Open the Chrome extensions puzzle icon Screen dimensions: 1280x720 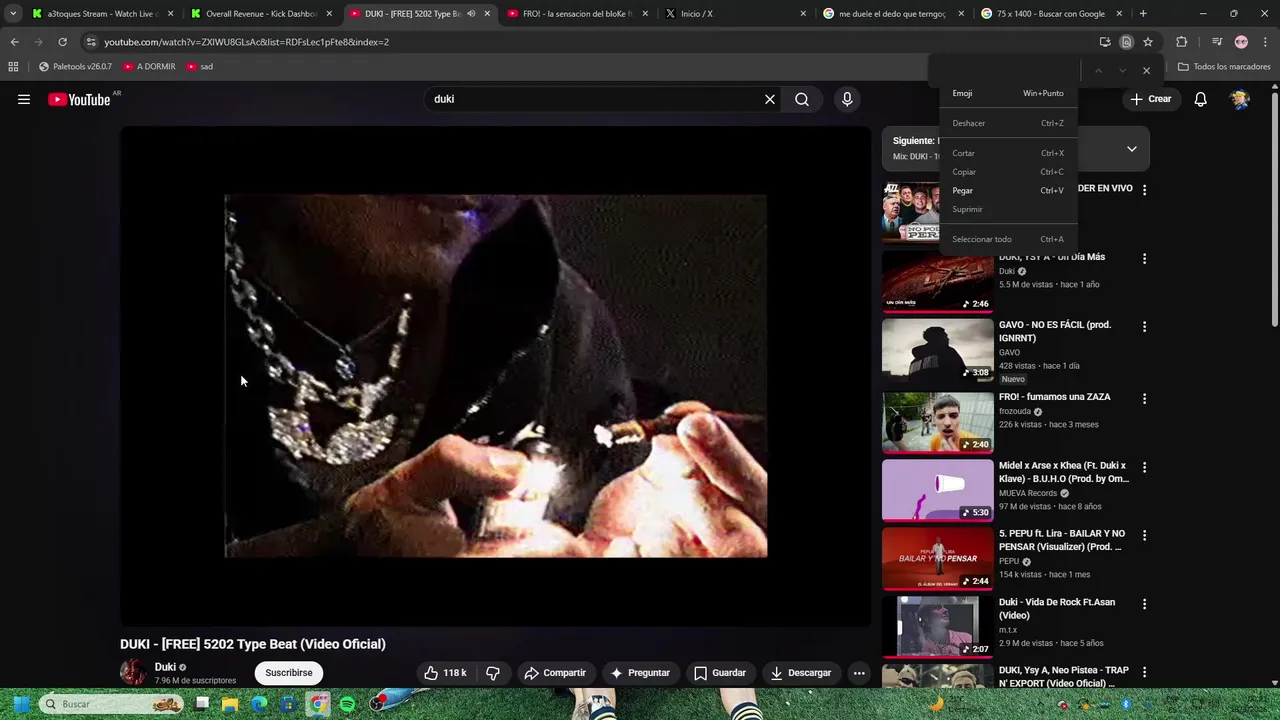click(1181, 42)
